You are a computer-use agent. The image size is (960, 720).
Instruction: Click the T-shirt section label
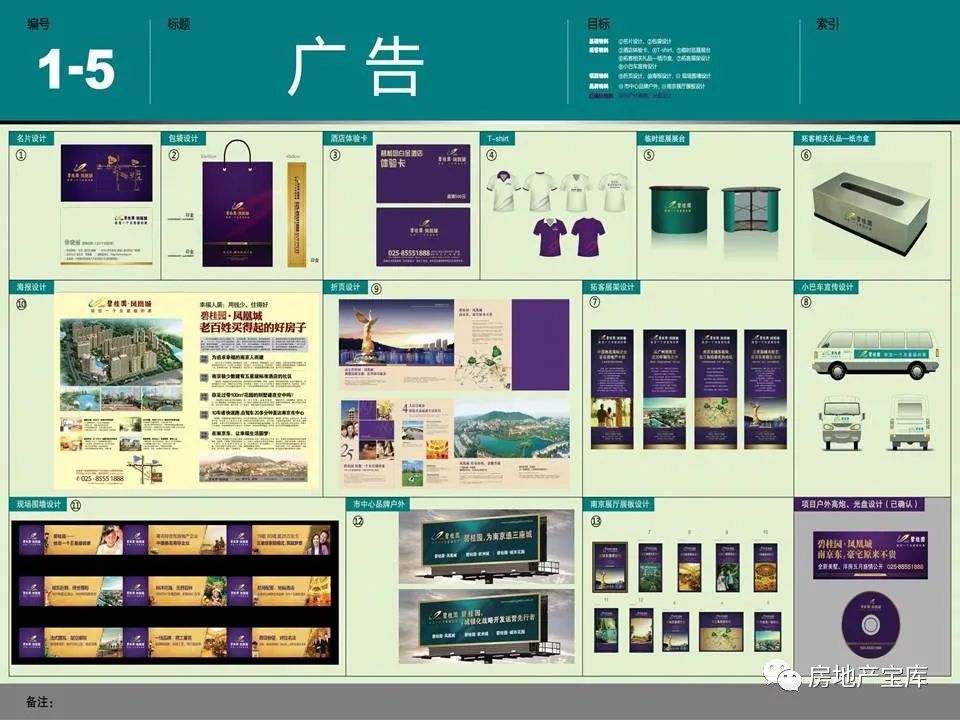(x=498, y=138)
